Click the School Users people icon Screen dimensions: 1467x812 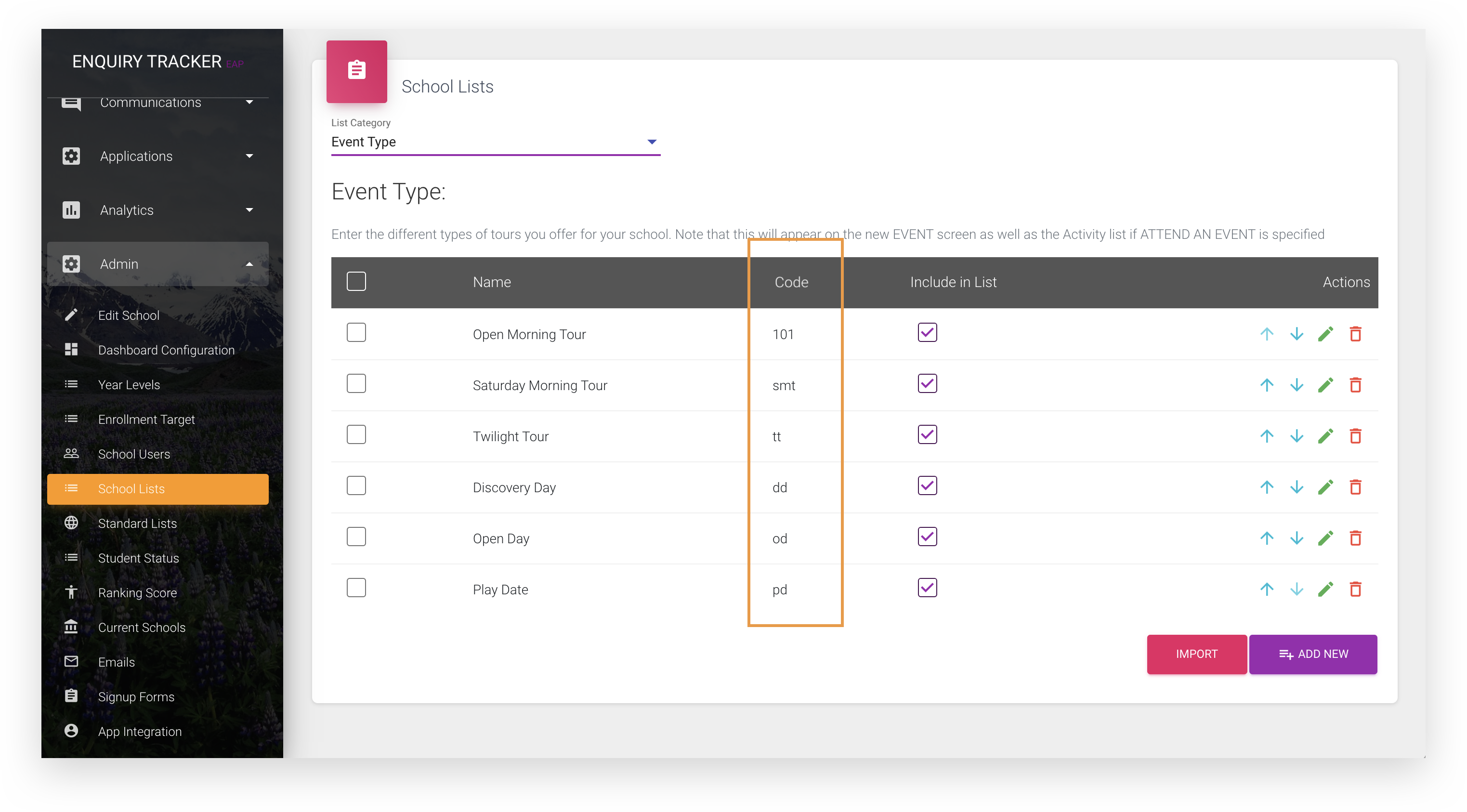(71, 454)
